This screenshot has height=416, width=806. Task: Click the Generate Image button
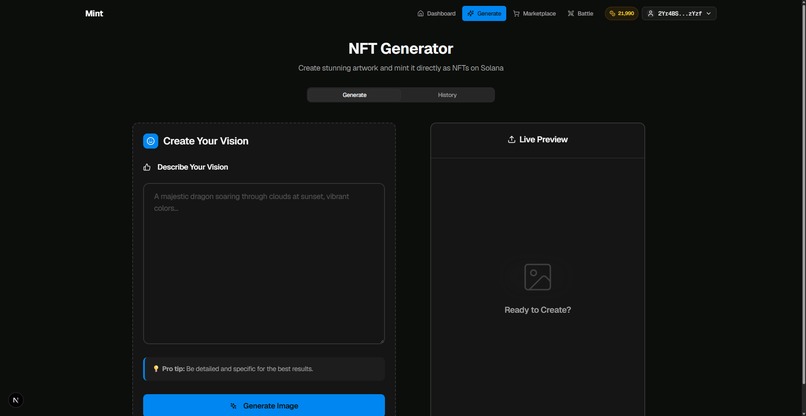tap(264, 405)
